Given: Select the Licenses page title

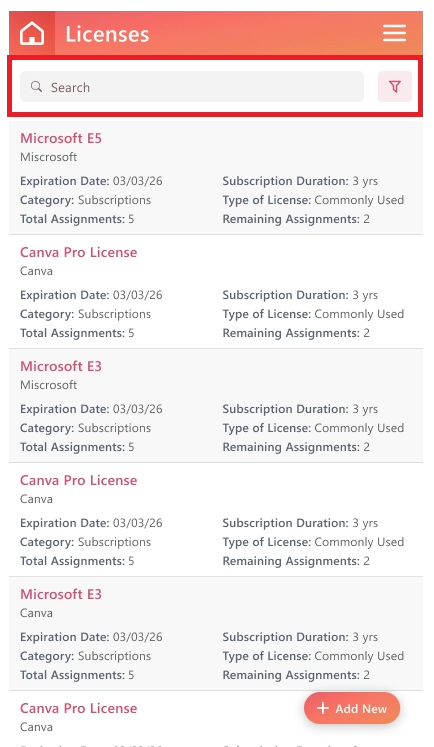Looking at the screenshot, I should coord(107,34).
